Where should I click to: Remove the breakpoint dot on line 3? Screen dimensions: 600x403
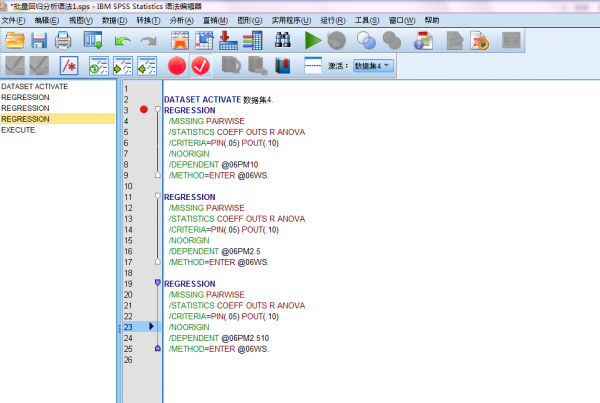pyautogui.click(x=144, y=109)
